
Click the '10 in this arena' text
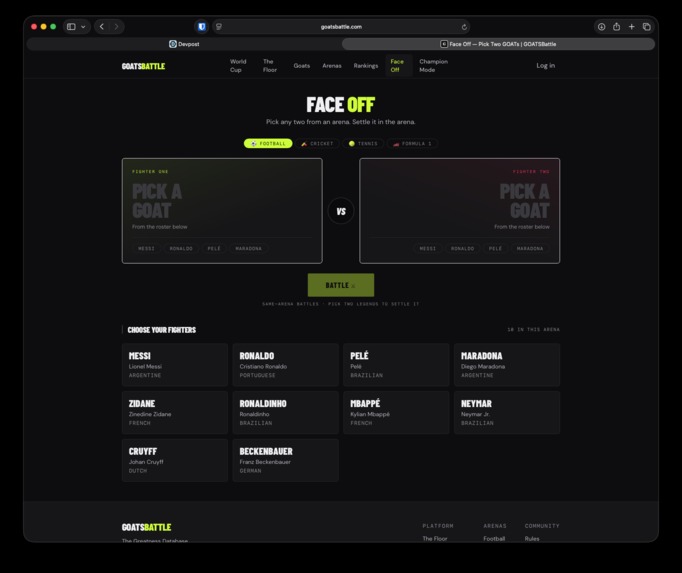click(533, 329)
